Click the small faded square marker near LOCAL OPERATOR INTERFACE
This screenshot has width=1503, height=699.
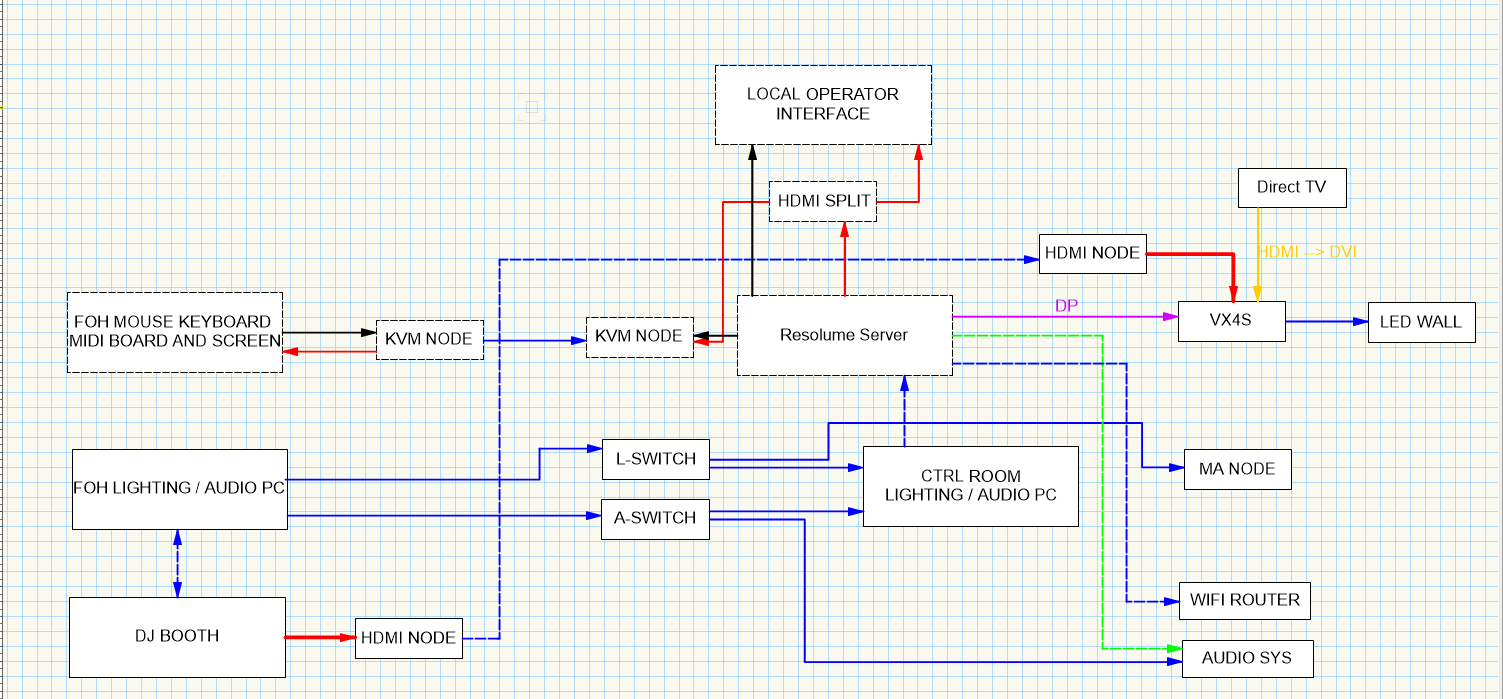click(532, 108)
